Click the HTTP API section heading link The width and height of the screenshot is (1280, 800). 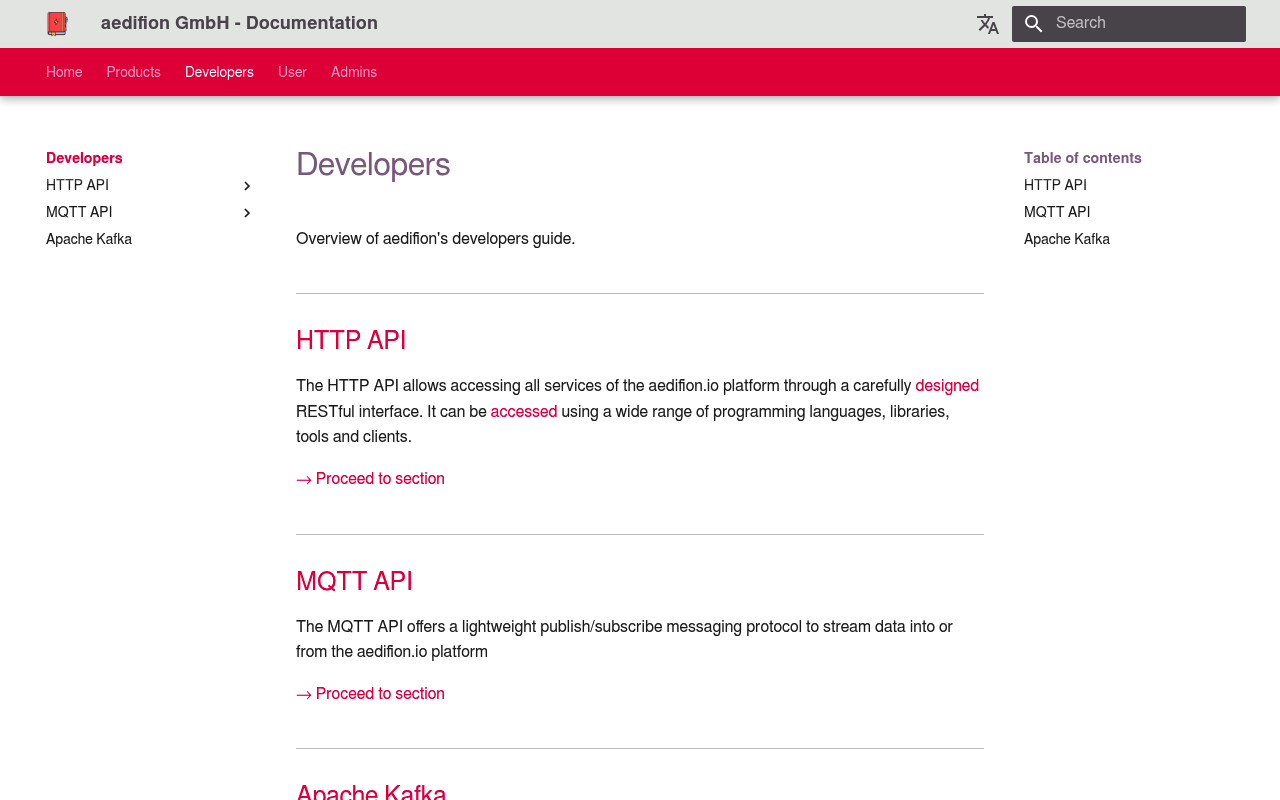(351, 340)
